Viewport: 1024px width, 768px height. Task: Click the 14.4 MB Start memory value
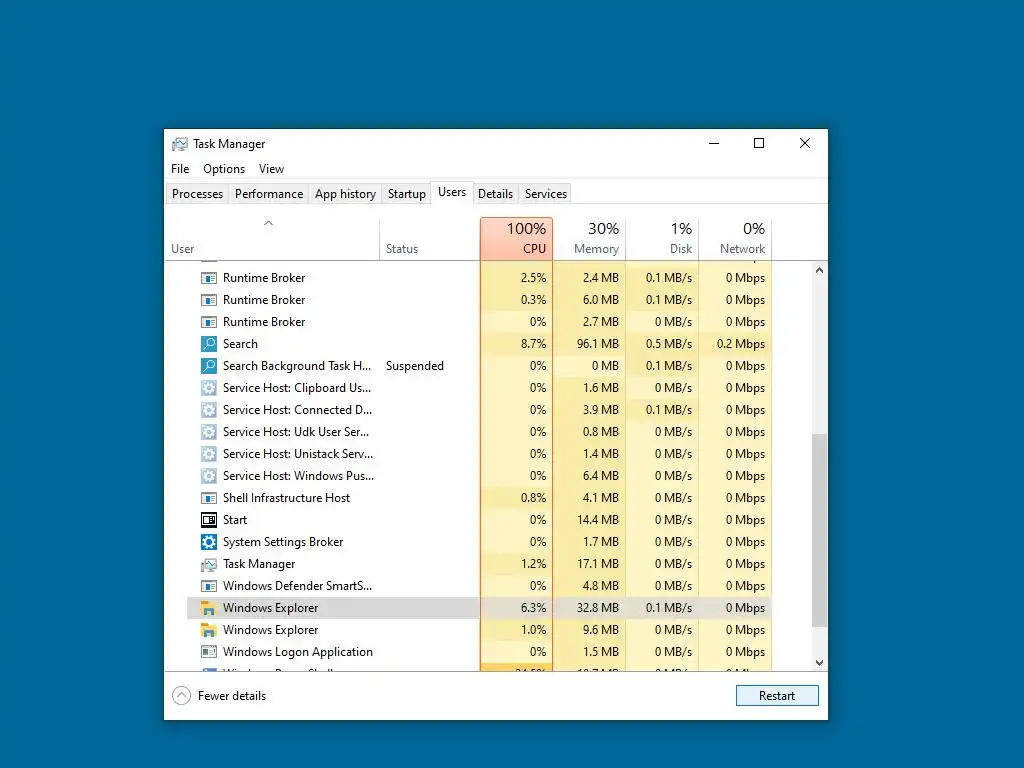pos(598,520)
